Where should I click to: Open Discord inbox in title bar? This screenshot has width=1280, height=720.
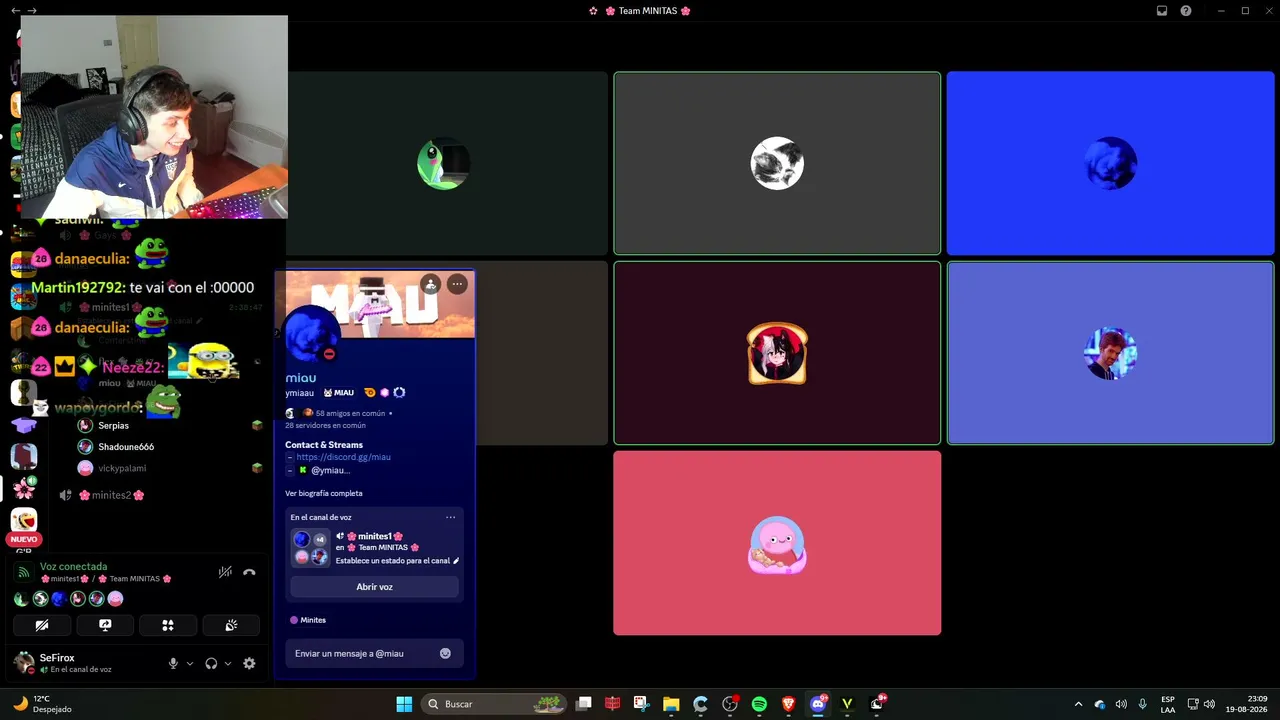[1162, 11]
